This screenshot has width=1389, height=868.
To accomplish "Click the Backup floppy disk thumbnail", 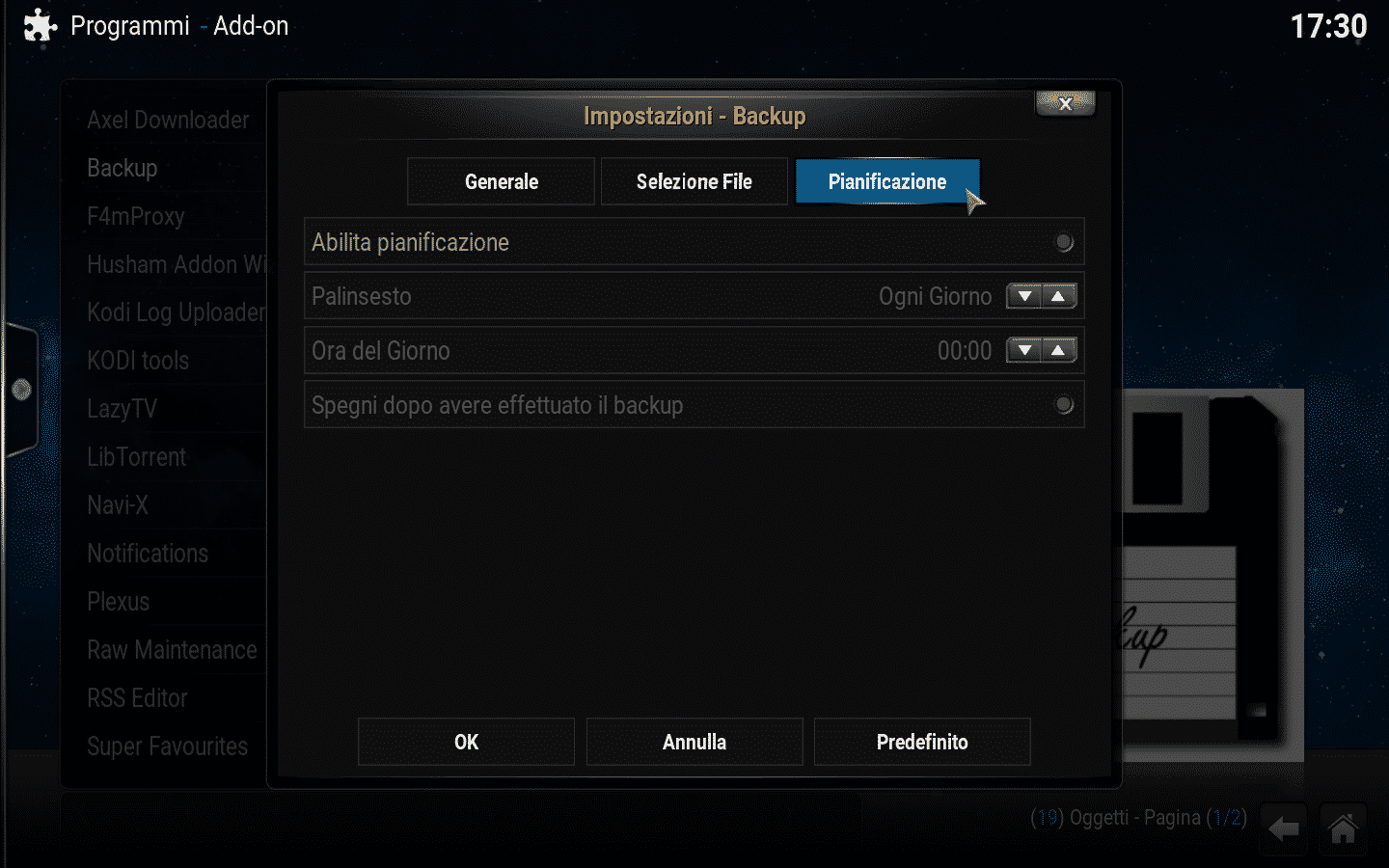I will tap(1213, 574).
